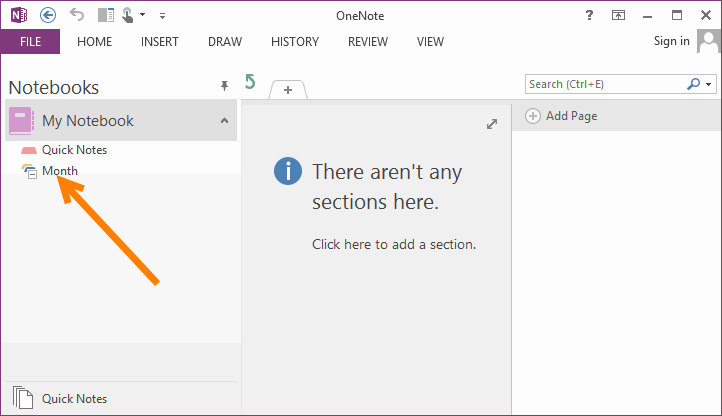Click the user account avatar

click(708, 41)
